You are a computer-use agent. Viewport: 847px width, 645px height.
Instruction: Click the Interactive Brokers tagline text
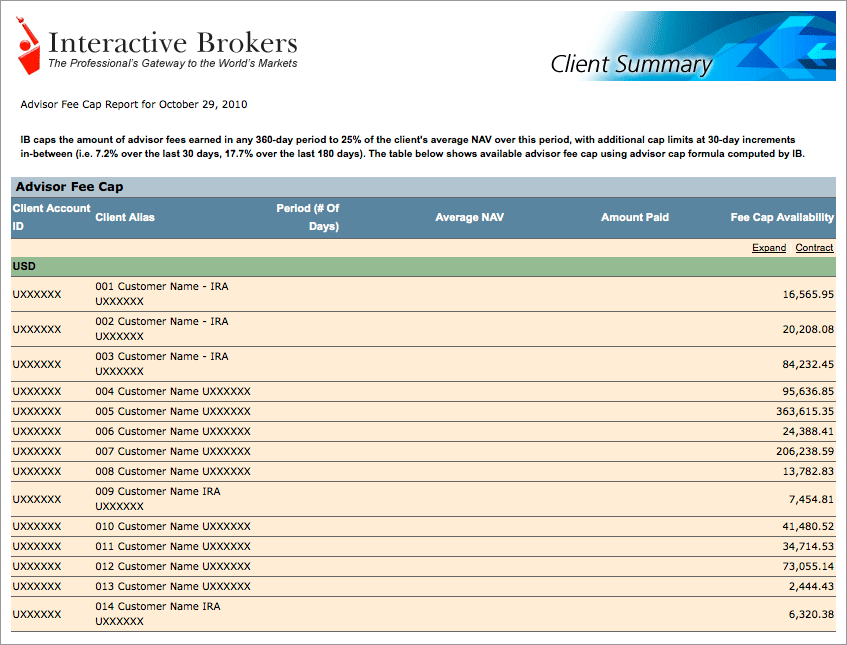point(173,63)
